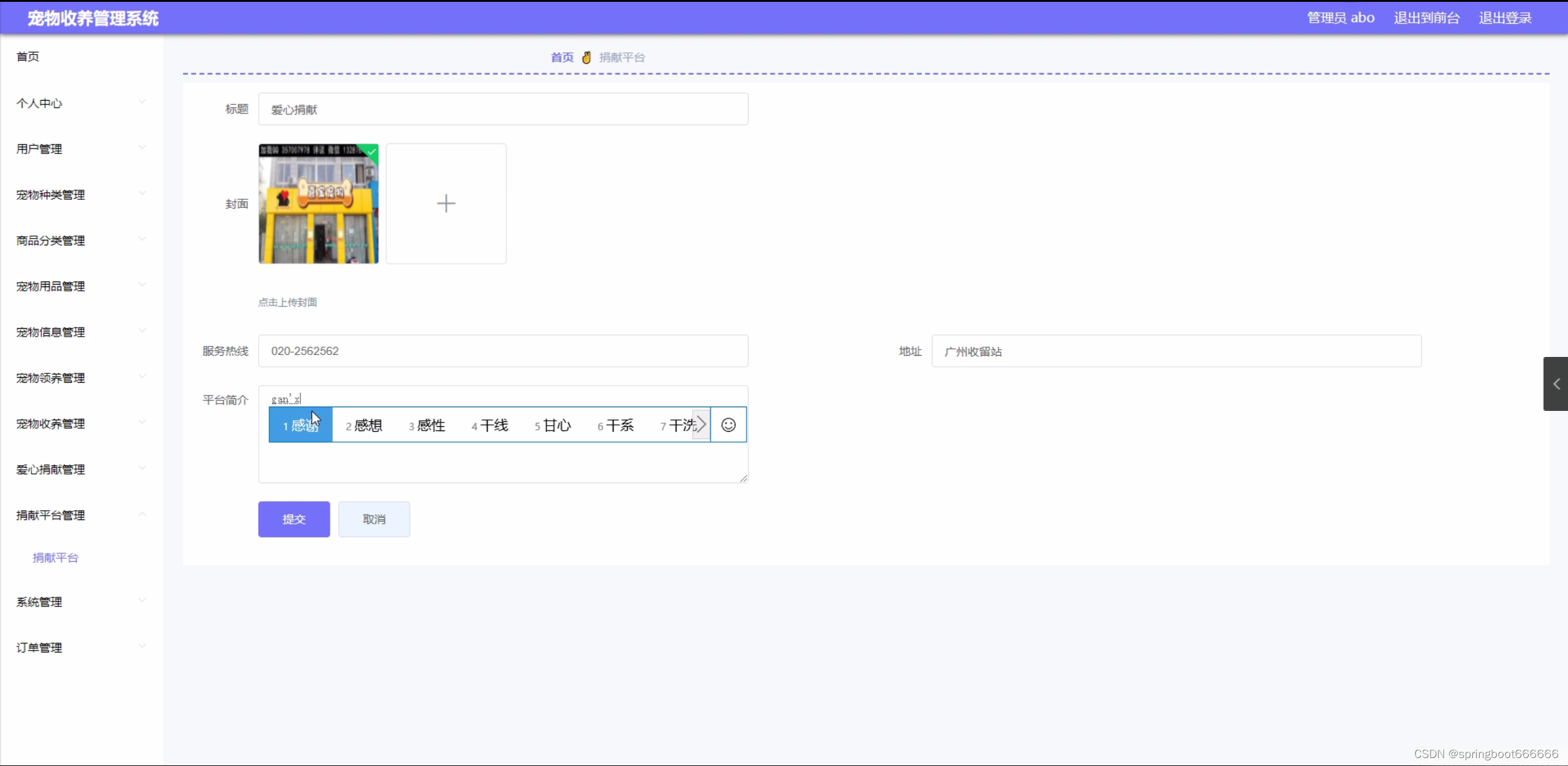Click the 提交 submit button
Viewport: 1568px width, 766px height.
(x=294, y=519)
